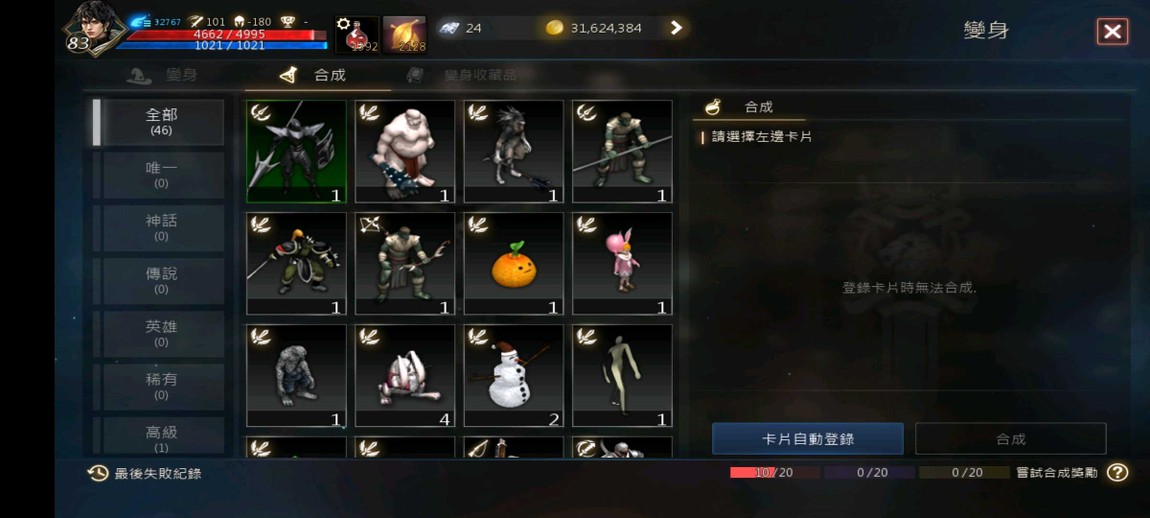The width and height of the screenshot is (1150, 518).
Task: Select the orange pumpkin transformation card
Action: pos(513,263)
